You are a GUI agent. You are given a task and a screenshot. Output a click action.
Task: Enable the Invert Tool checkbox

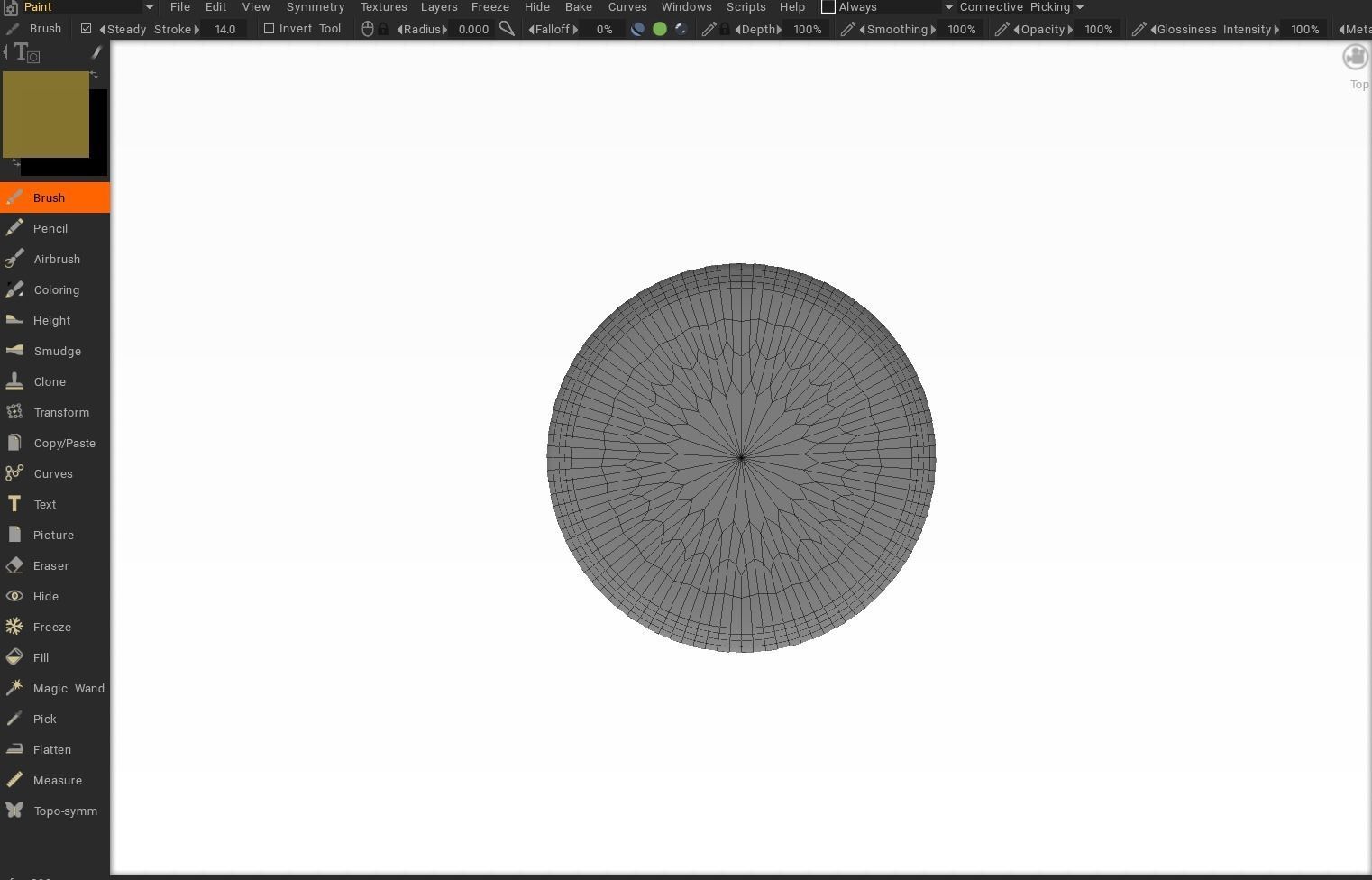[x=269, y=29]
